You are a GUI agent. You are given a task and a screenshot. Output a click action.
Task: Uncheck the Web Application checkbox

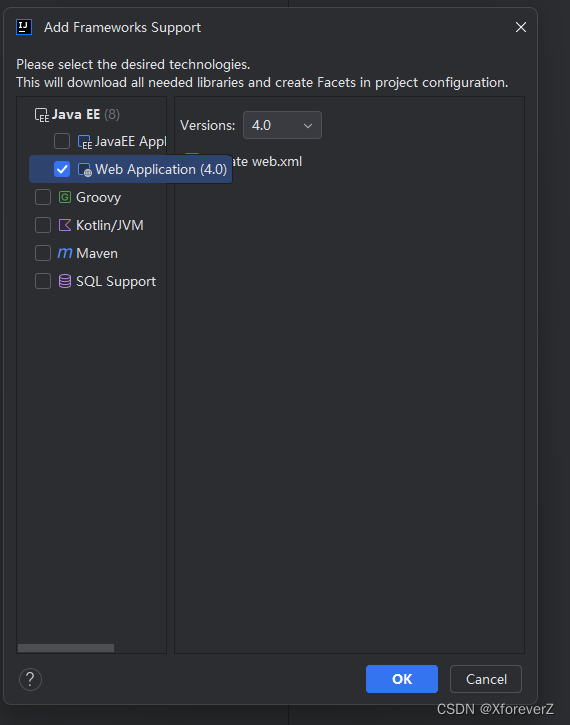click(62, 169)
